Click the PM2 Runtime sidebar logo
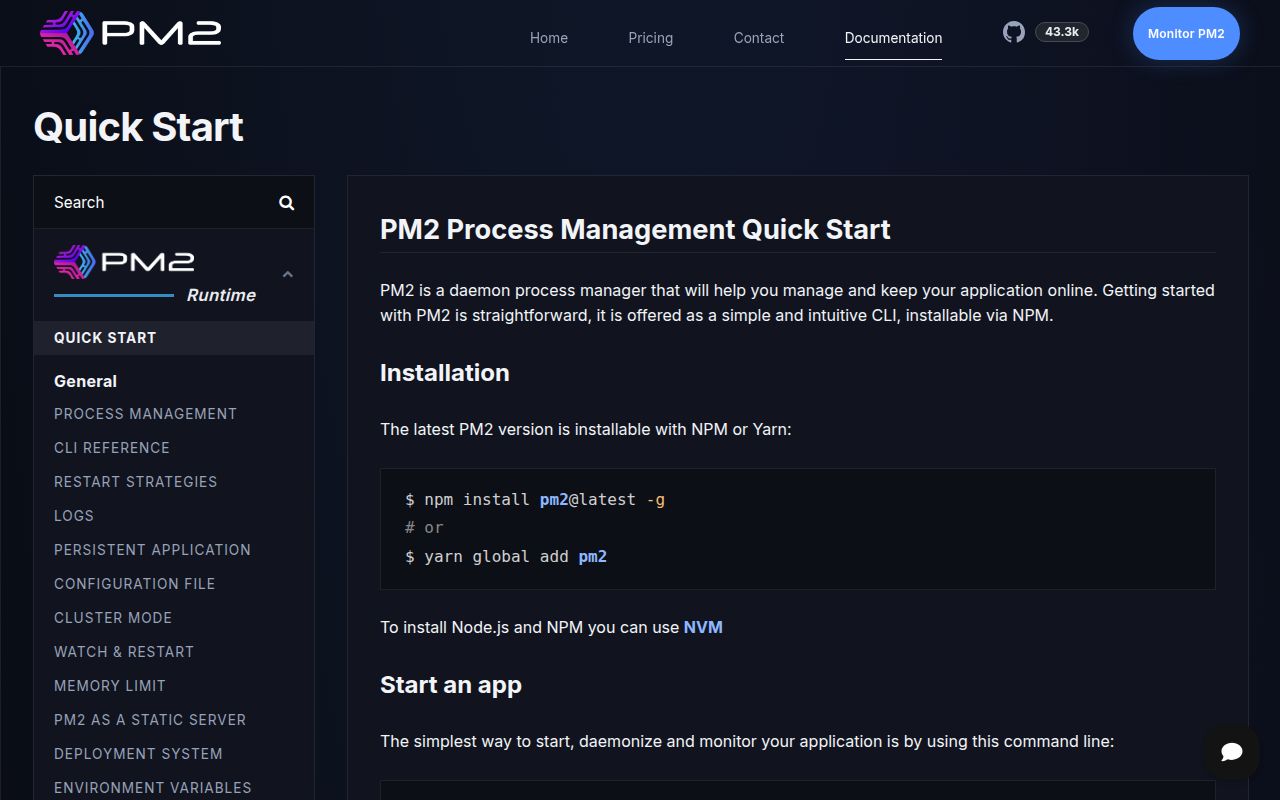The width and height of the screenshot is (1280, 800). coord(155,274)
